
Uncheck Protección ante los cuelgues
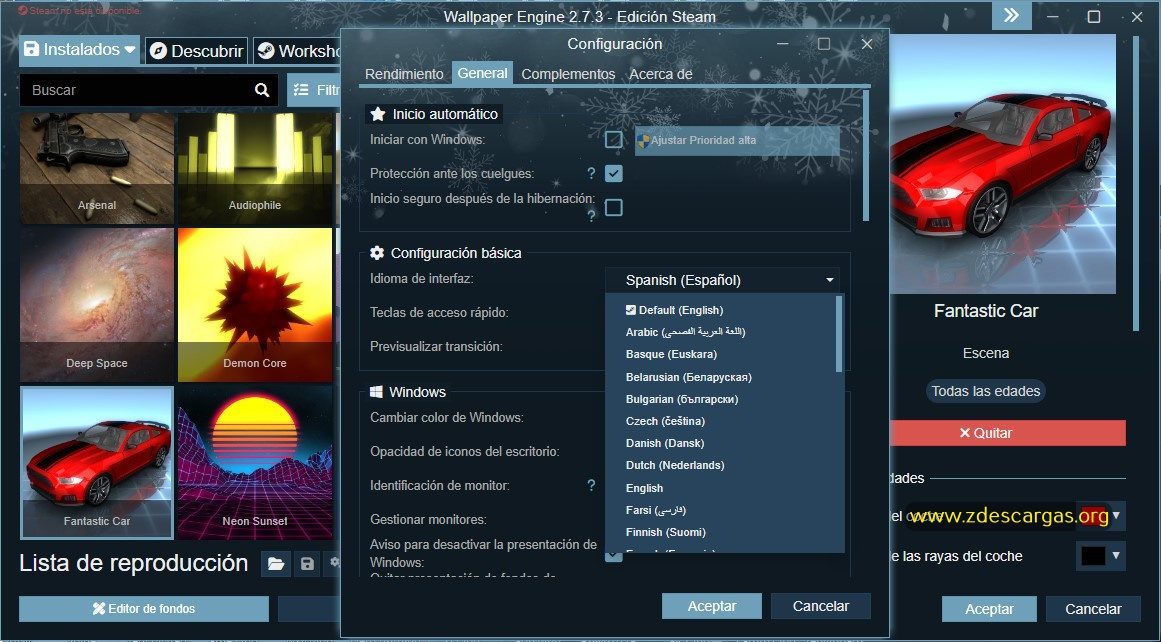coord(614,173)
